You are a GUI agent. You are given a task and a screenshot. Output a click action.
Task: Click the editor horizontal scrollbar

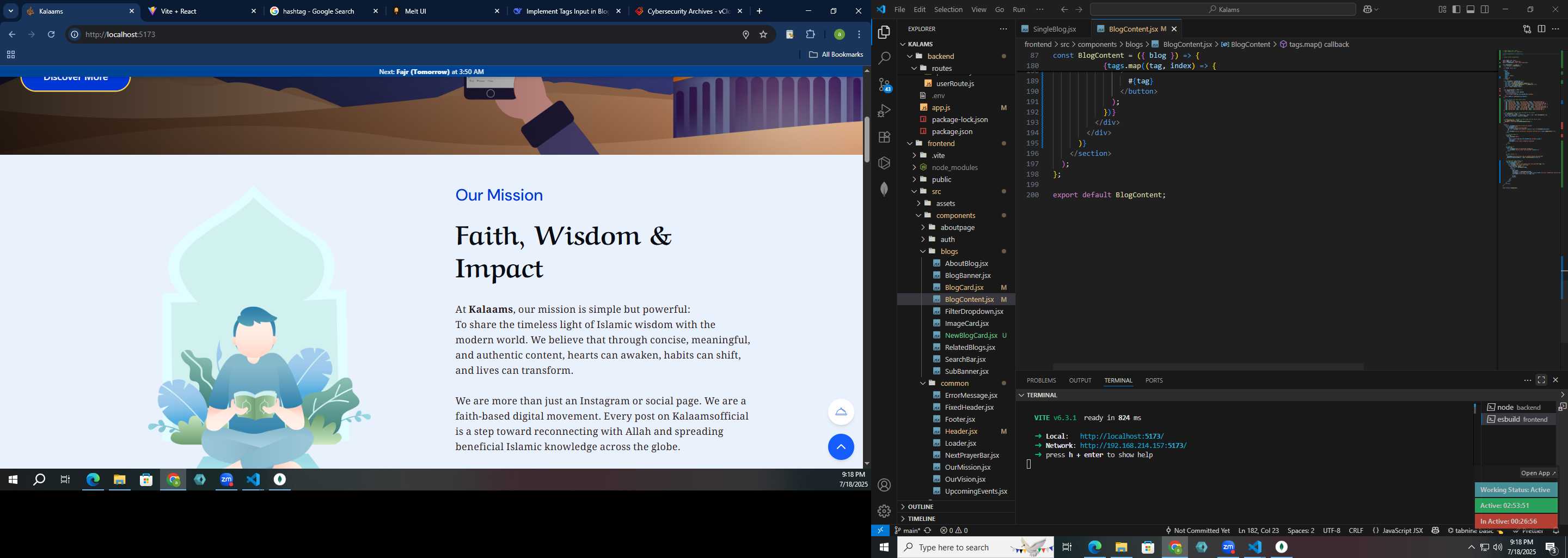[1208, 367]
